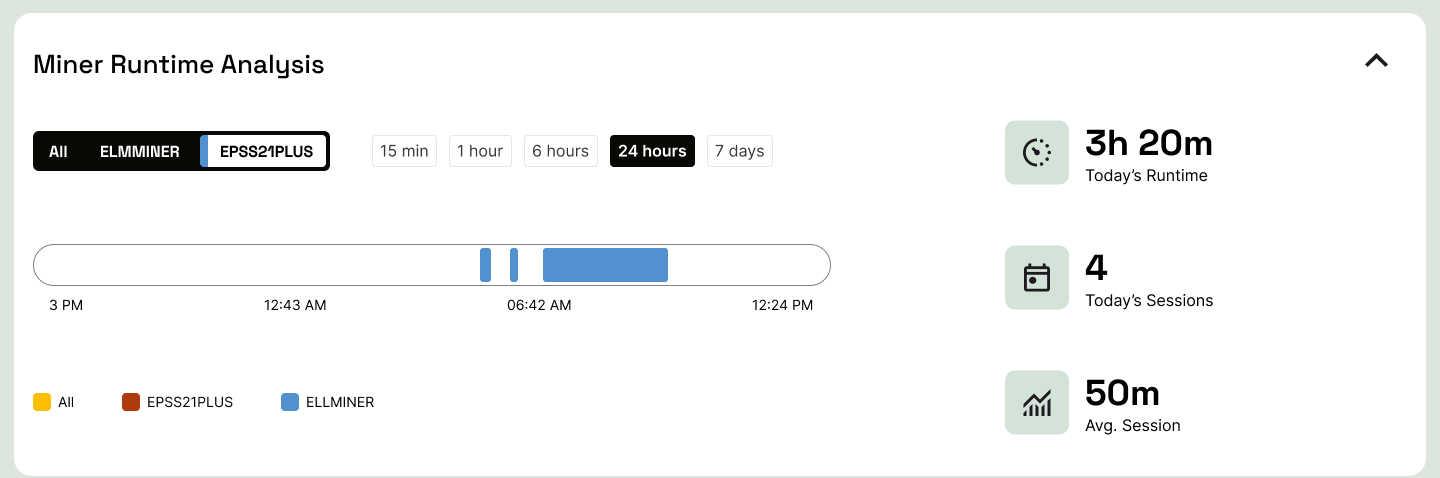
Task: Click the 06:42 AM timeline label
Action: pyautogui.click(x=539, y=305)
